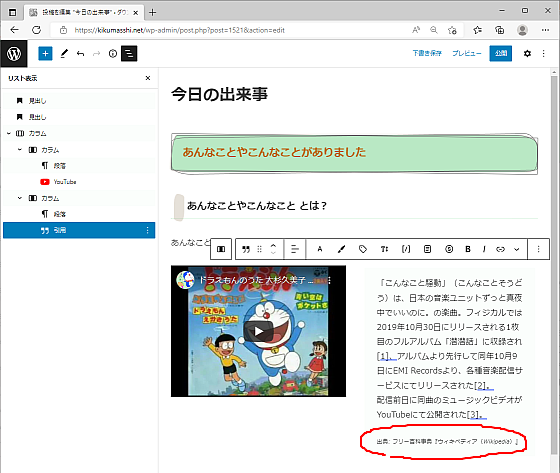
Task: Select the pencil tools icon
Action: 64,54
